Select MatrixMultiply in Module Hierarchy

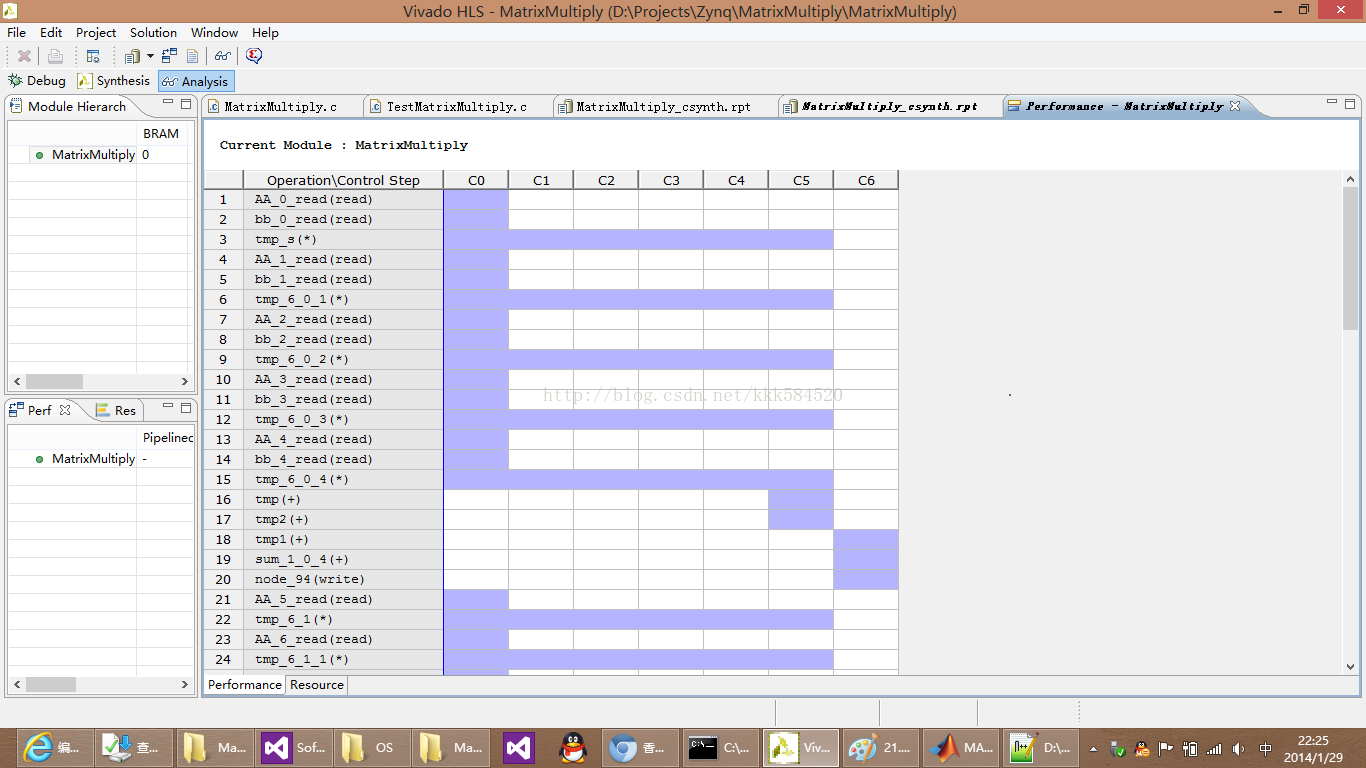[x=93, y=155]
